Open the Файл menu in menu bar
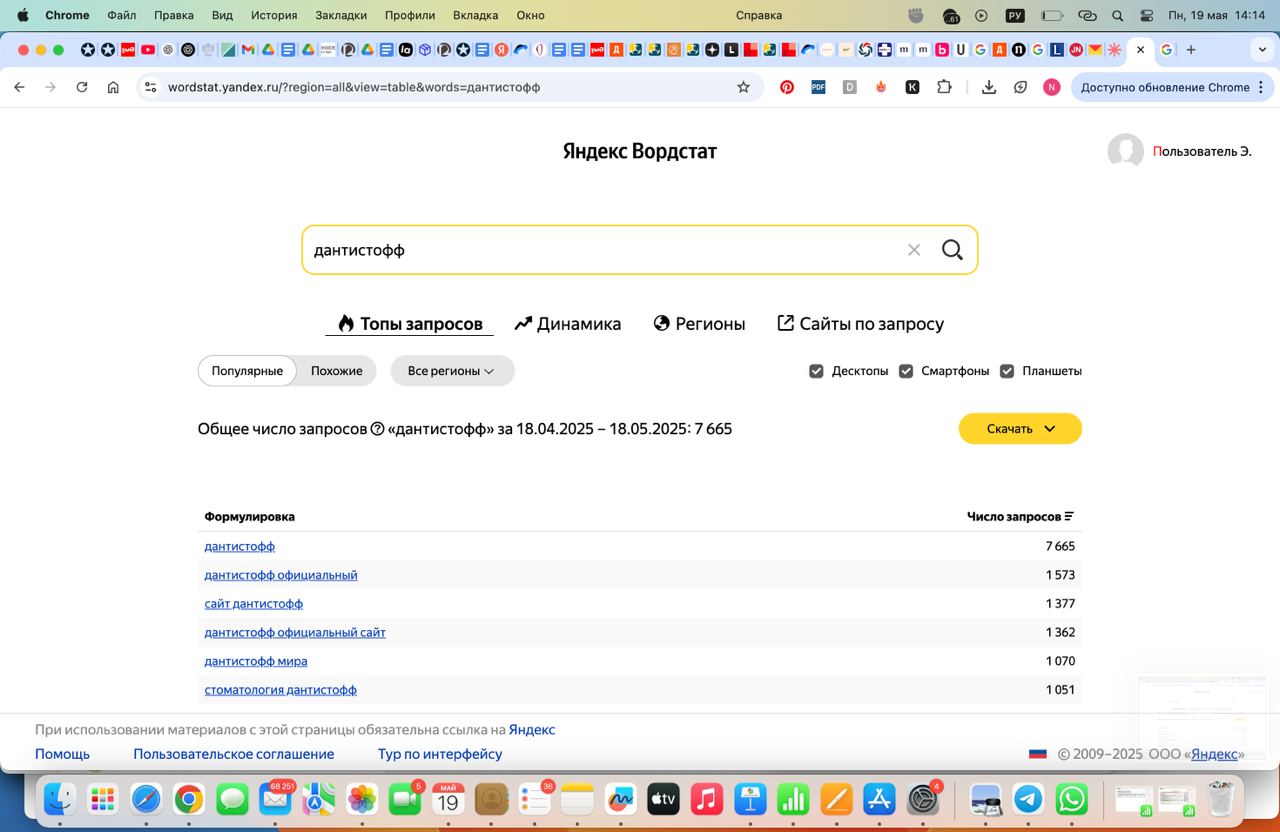The height and width of the screenshot is (832, 1280). click(121, 15)
